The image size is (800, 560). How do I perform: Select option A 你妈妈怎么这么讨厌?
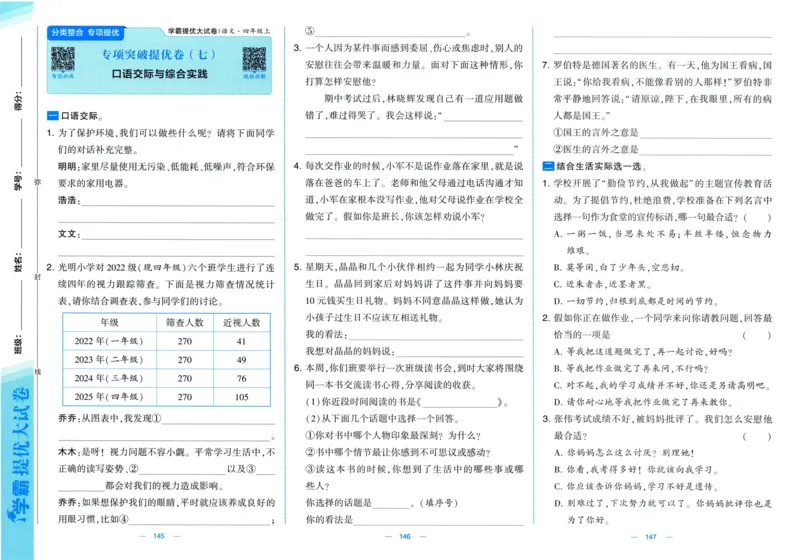pos(624,452)
